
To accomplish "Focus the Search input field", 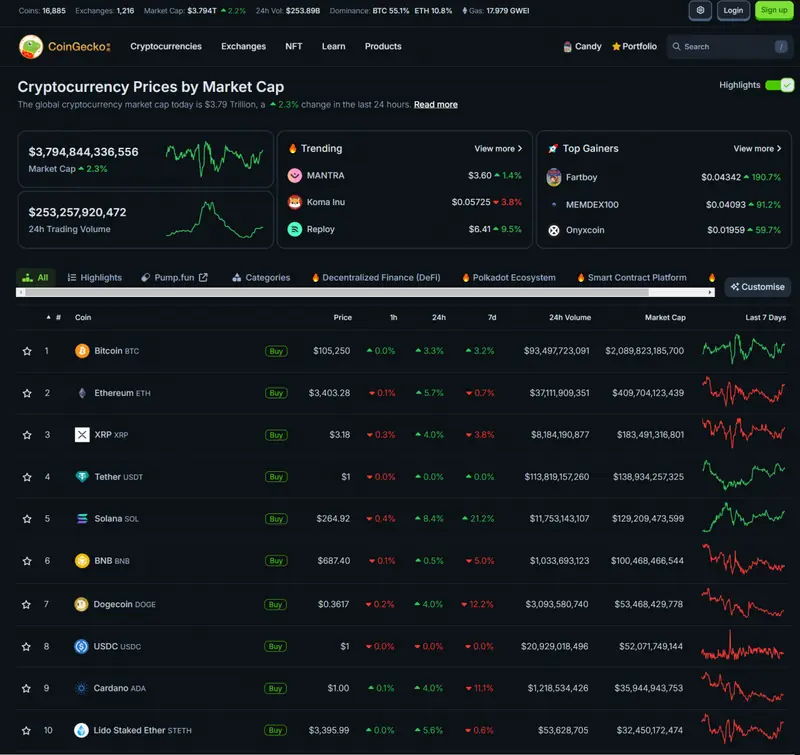I will coord(730,46).
